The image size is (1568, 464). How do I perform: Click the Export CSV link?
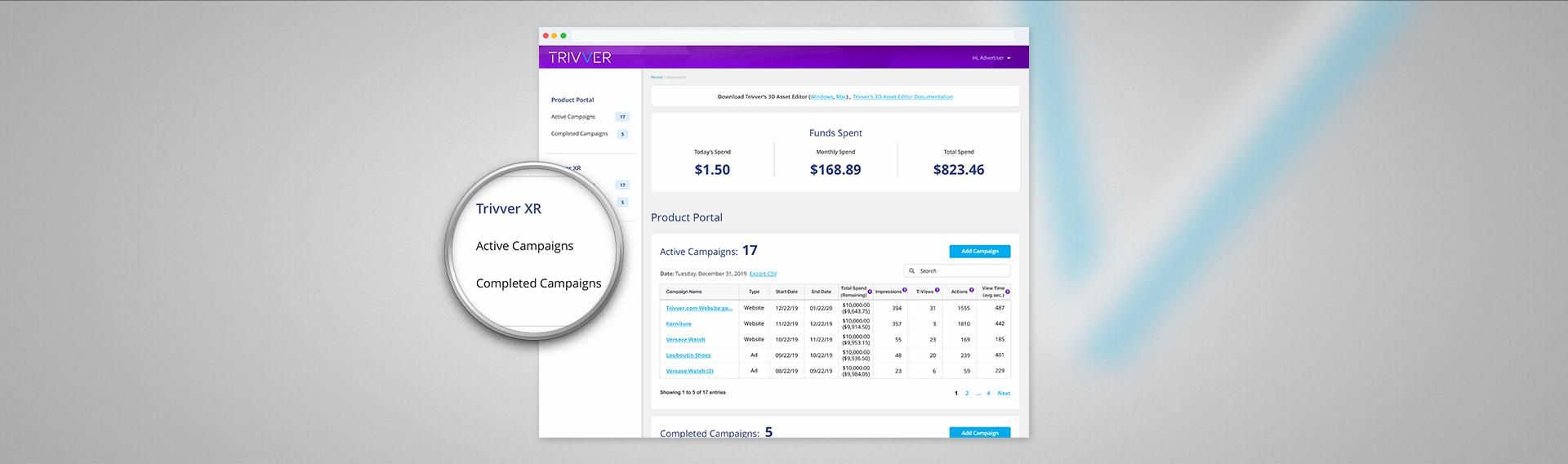(763, 274)
